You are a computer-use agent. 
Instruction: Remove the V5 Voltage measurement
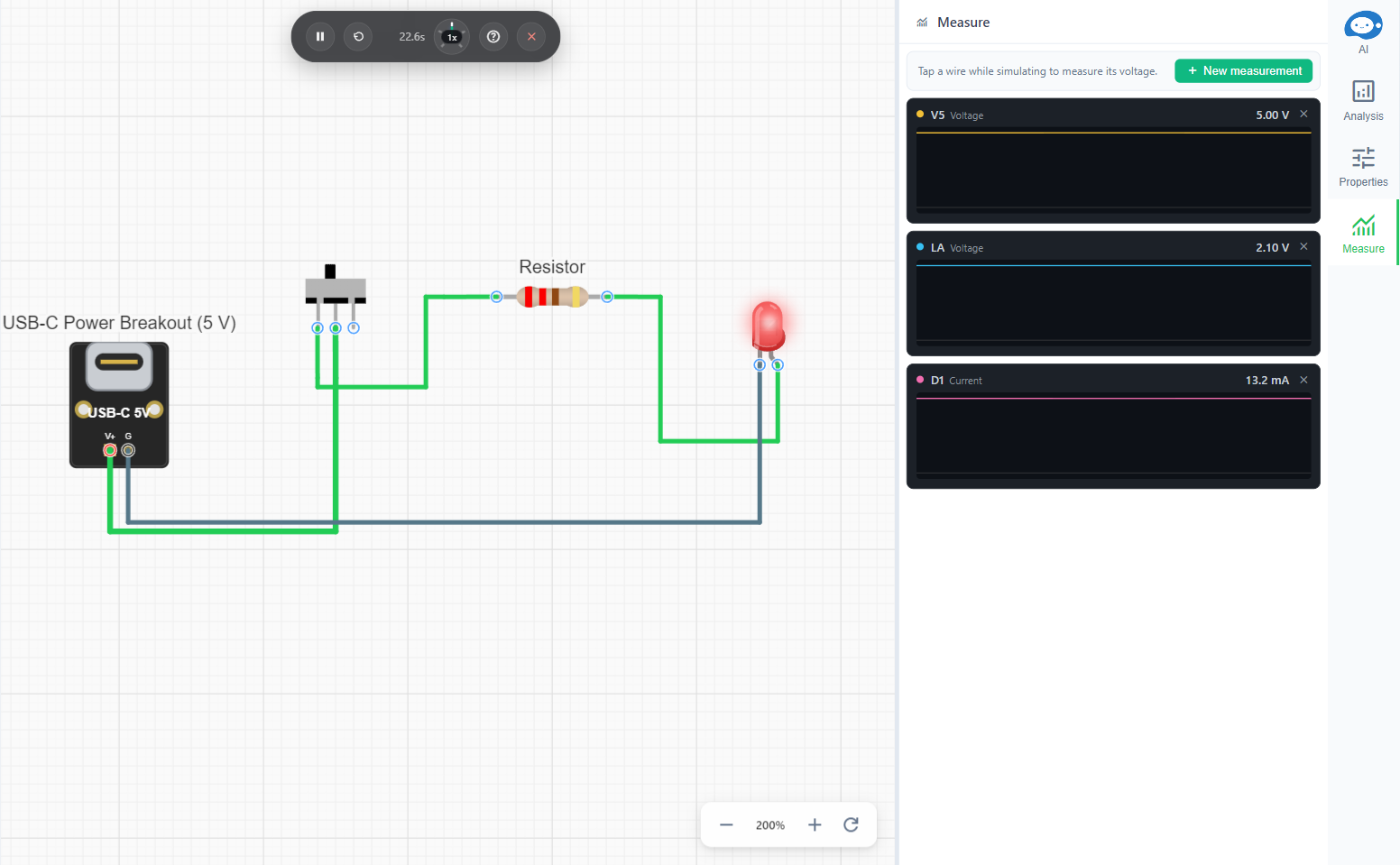(1303, 115)
